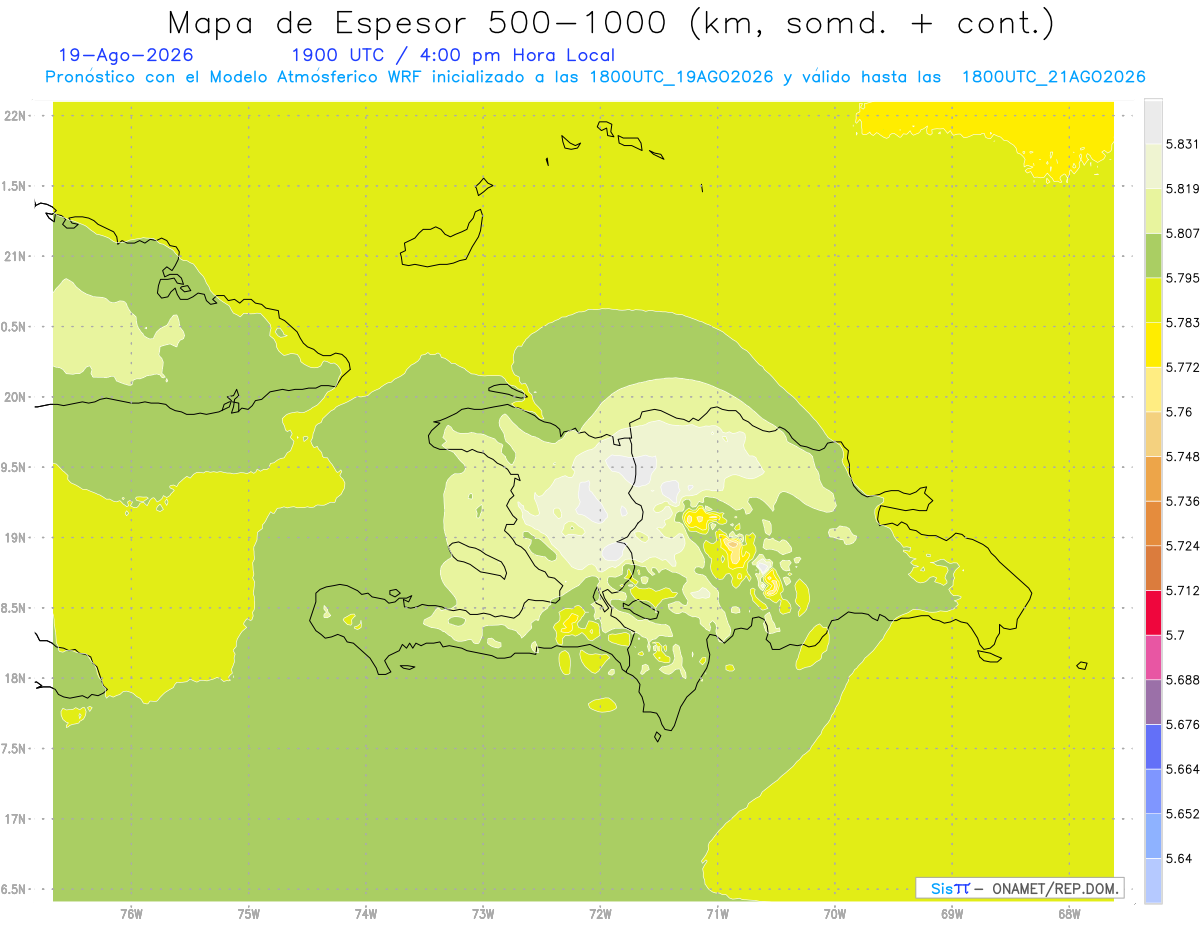Click the 18N latitude axis label

pyautogui.click(x=14, y=678)
